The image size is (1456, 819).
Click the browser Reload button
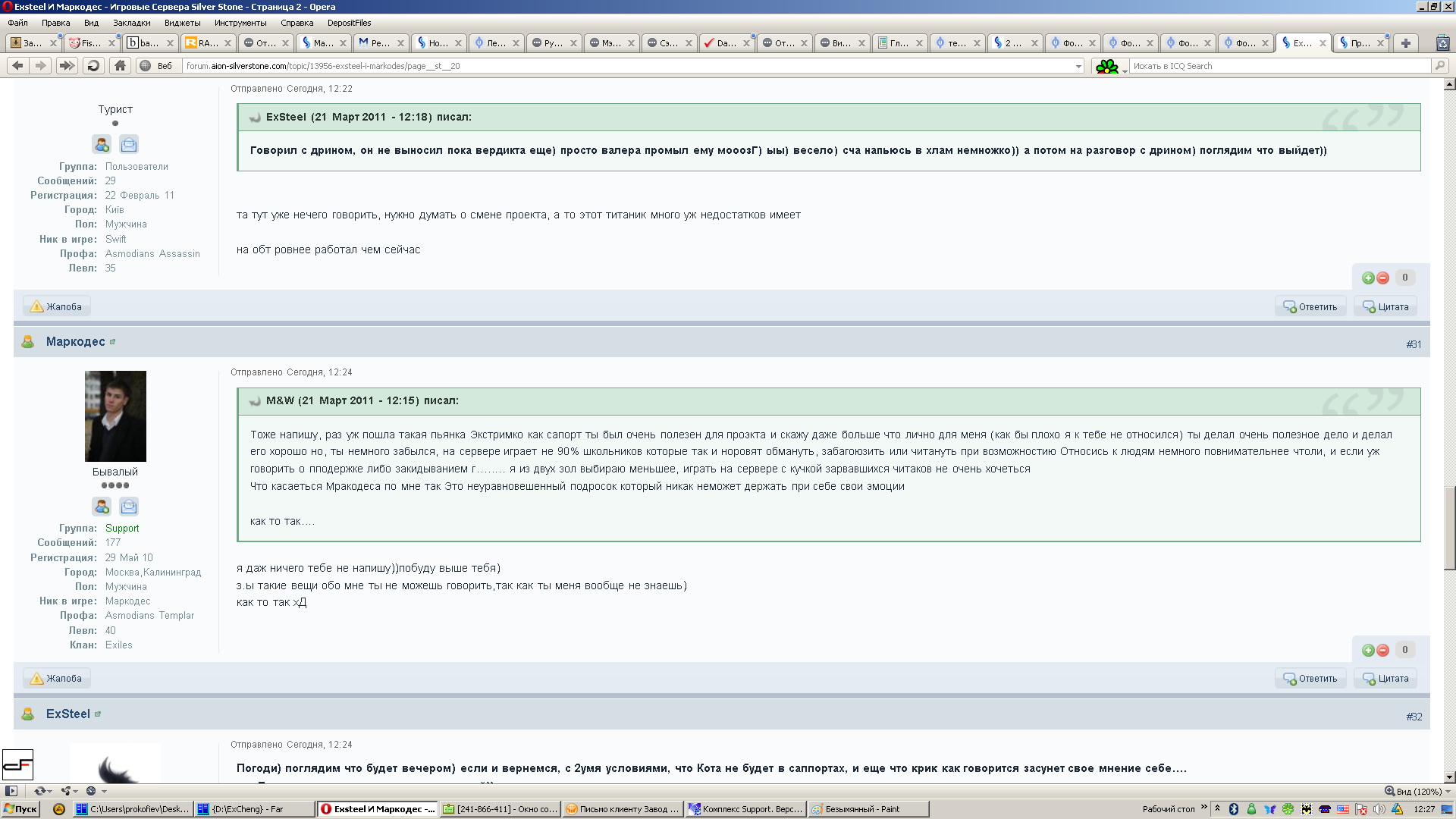(93, 66)
